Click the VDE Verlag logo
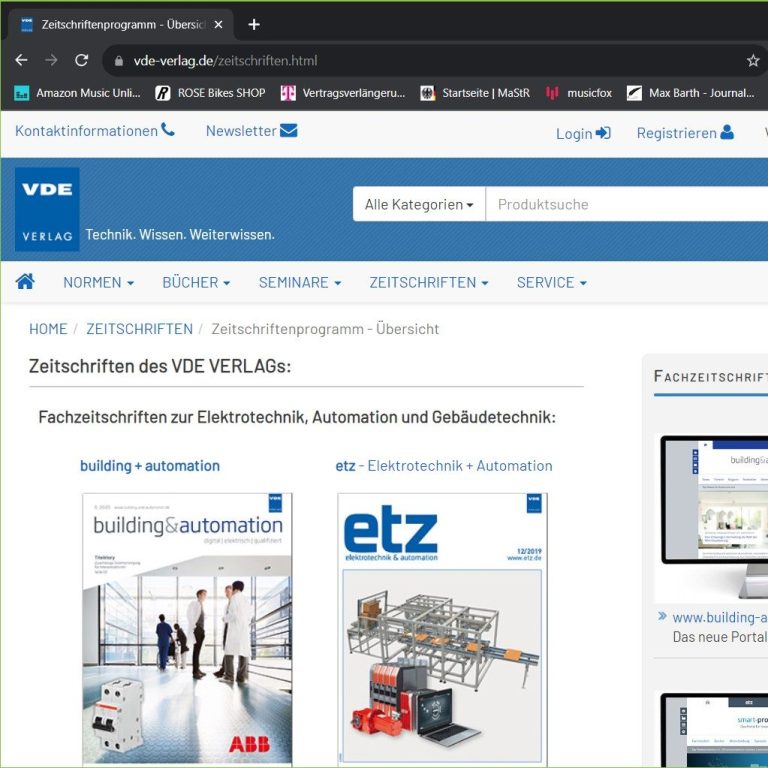768x768 pixels. [x=47, y=209]
